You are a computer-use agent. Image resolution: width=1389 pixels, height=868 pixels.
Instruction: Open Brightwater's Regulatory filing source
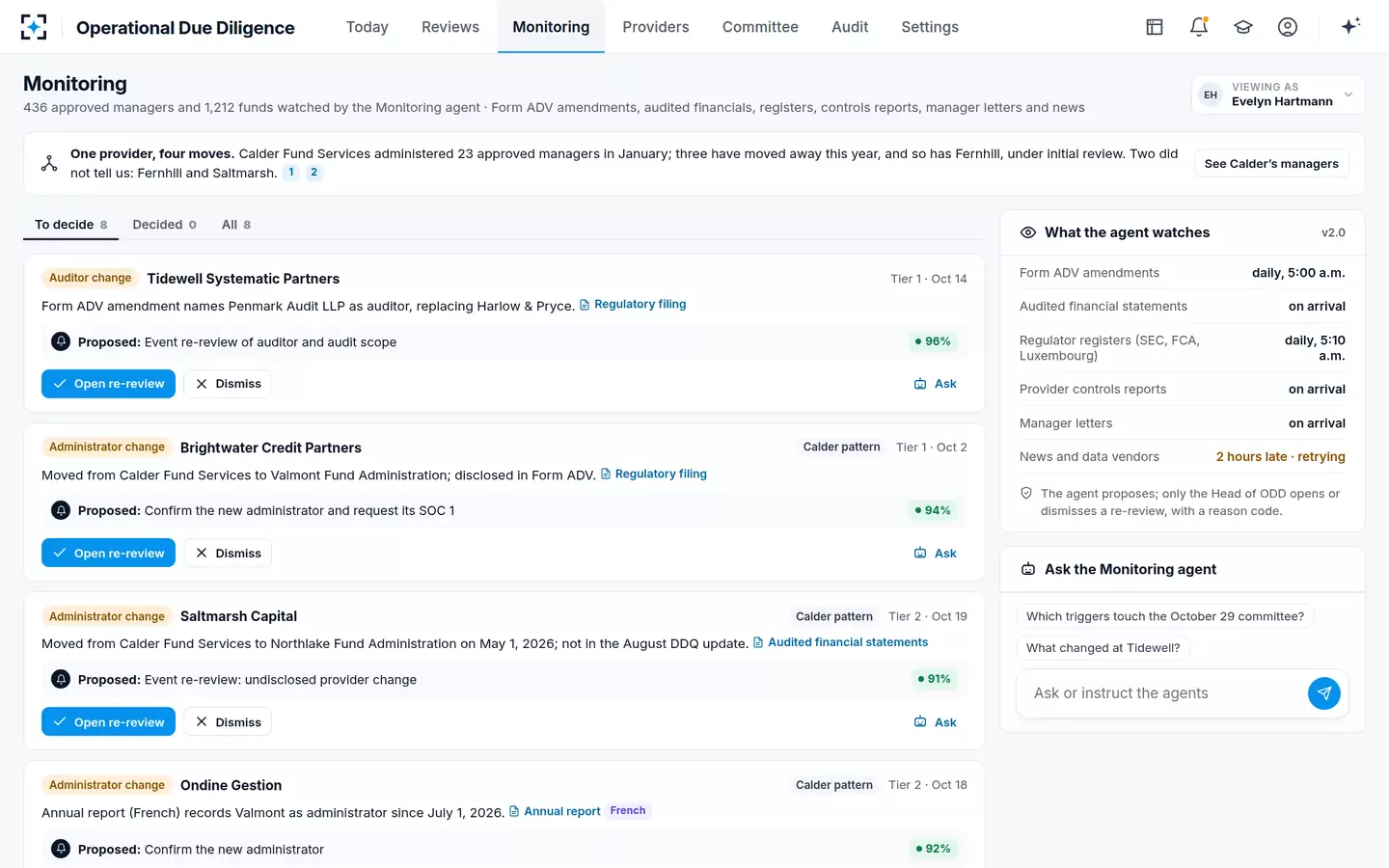tap(654, 474)
